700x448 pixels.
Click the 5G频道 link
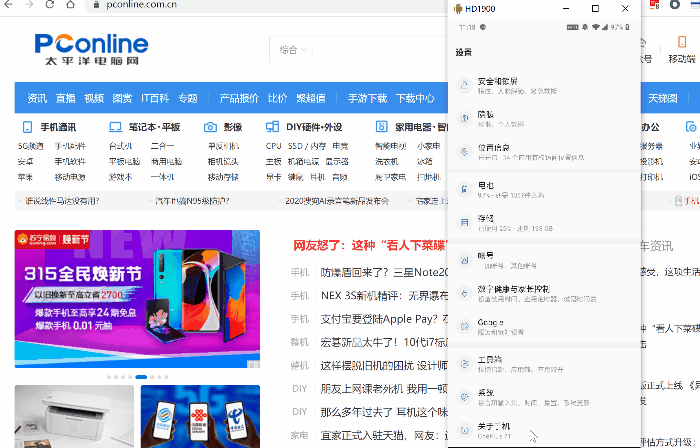31,146
